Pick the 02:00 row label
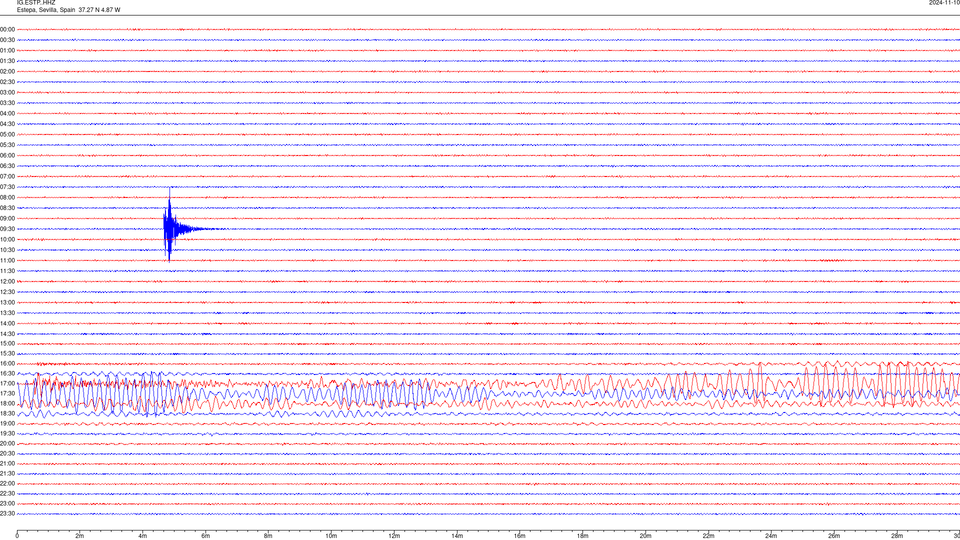Image resolution: width=960 pixels, height=540 pixels. point(7,71)
